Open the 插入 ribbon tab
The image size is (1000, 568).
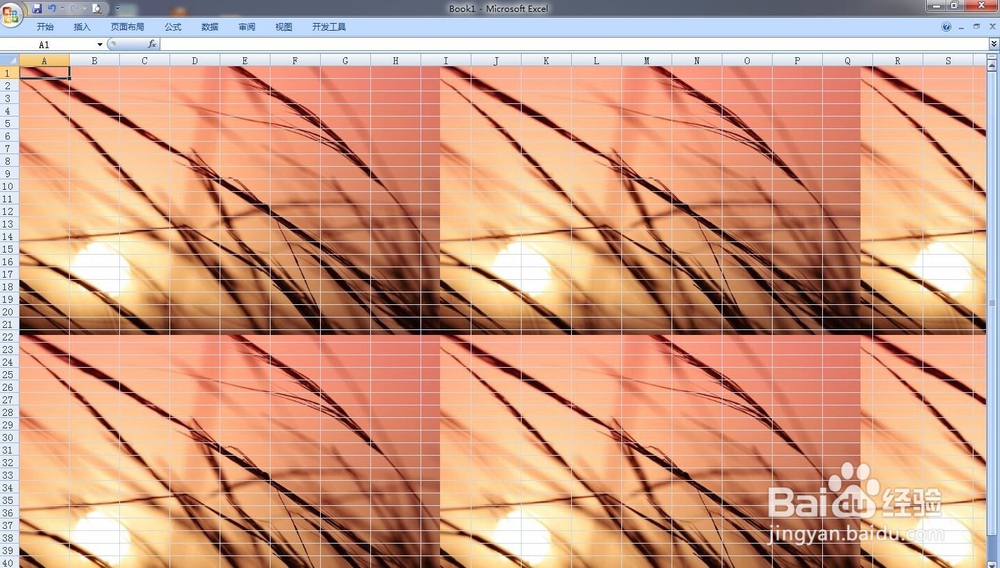tap(82, 27)
